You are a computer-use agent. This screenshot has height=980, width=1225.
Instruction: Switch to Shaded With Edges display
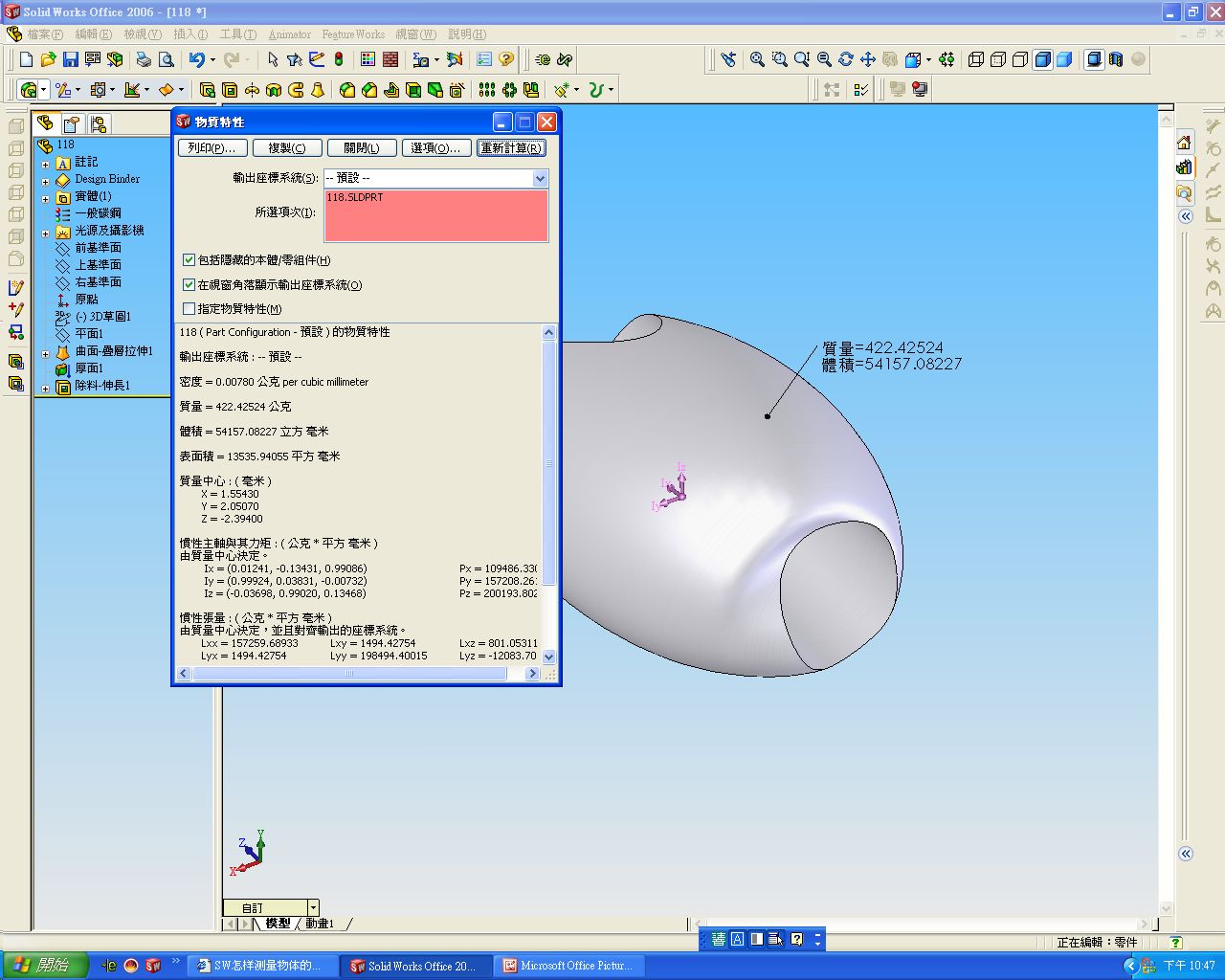pos(1042,59)
